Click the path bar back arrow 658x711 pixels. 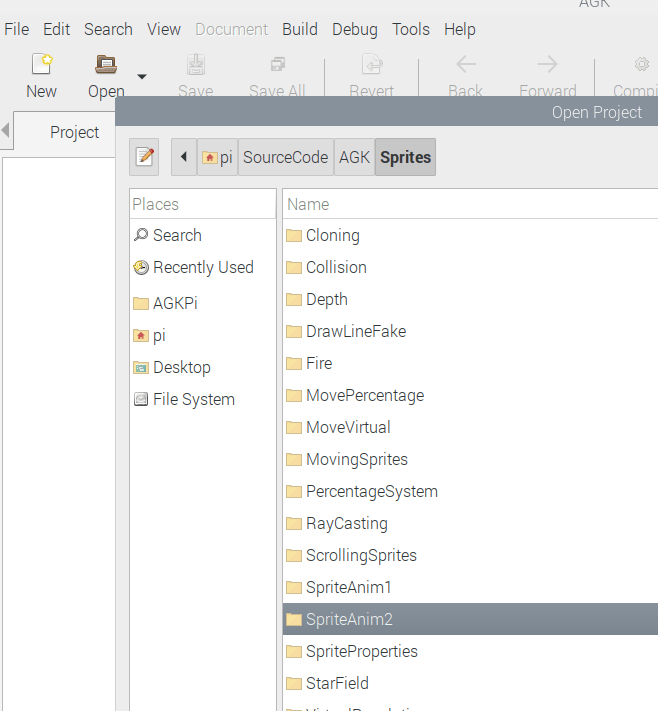tap(184, 157)
